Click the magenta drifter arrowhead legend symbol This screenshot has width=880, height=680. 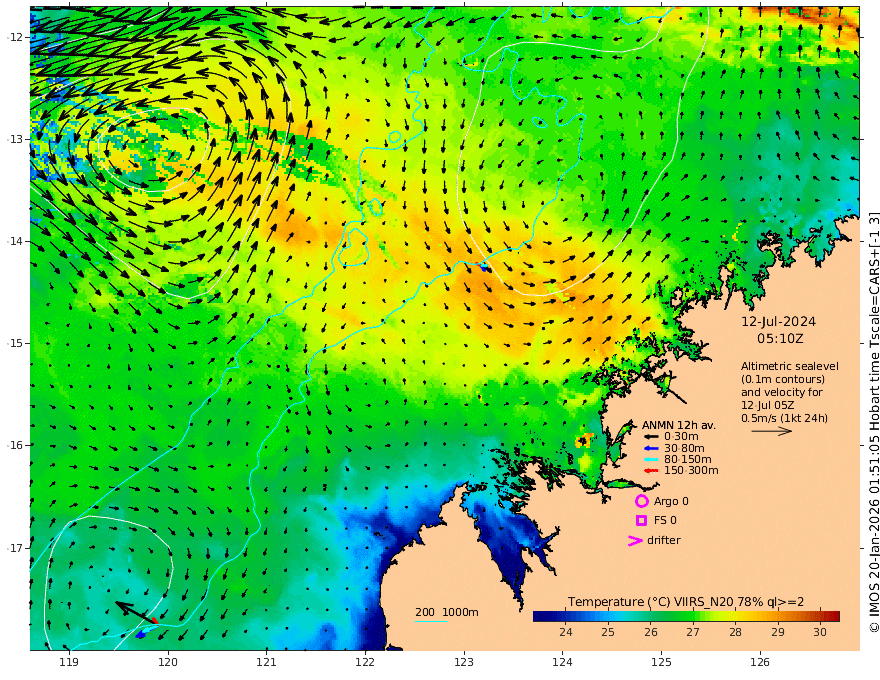point(635,541)
